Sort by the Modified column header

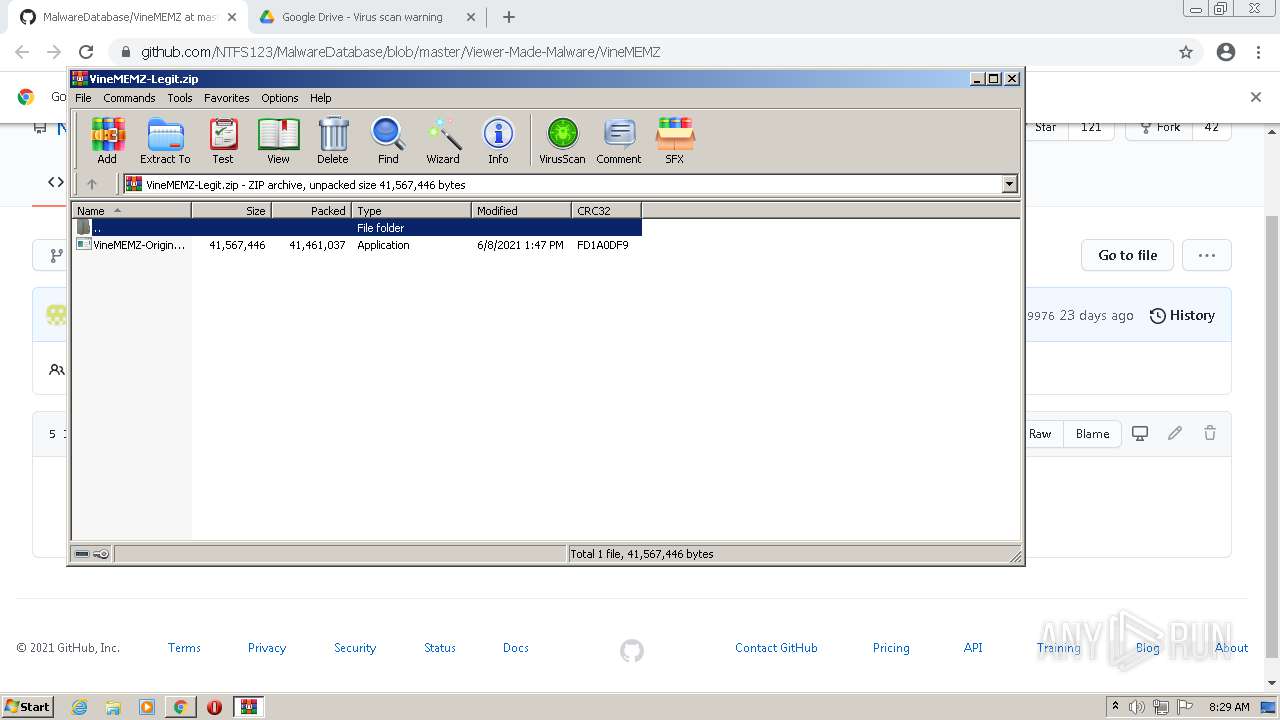click(x=521, y=210)
